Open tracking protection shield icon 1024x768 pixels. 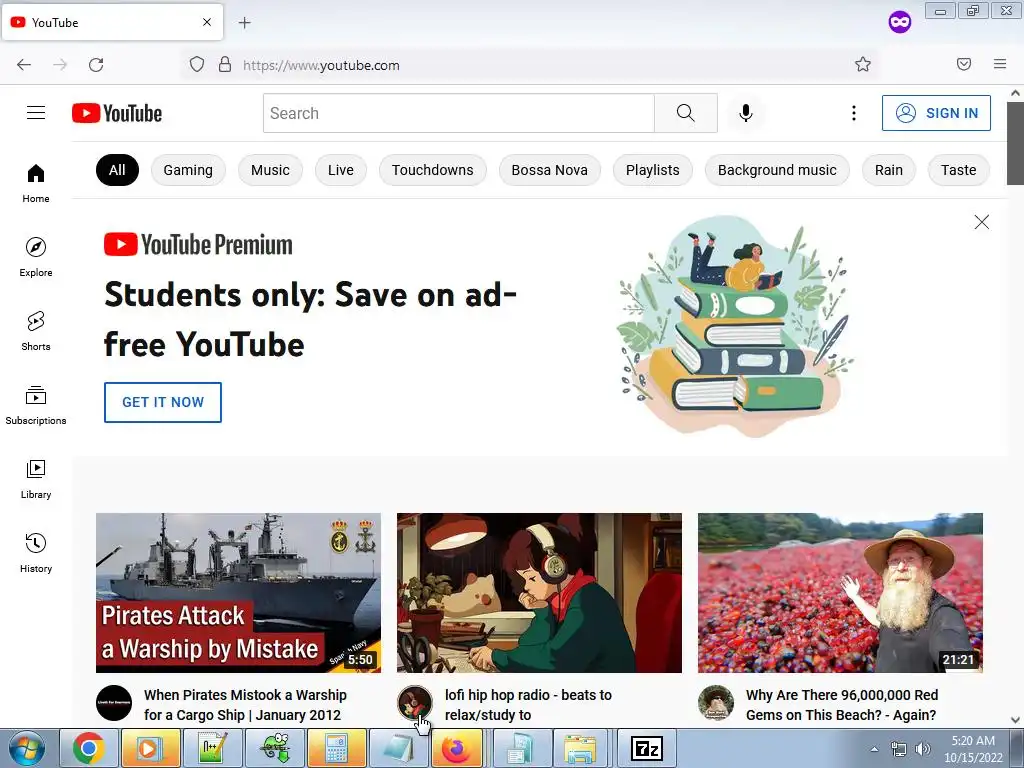(x=197, y=64)
